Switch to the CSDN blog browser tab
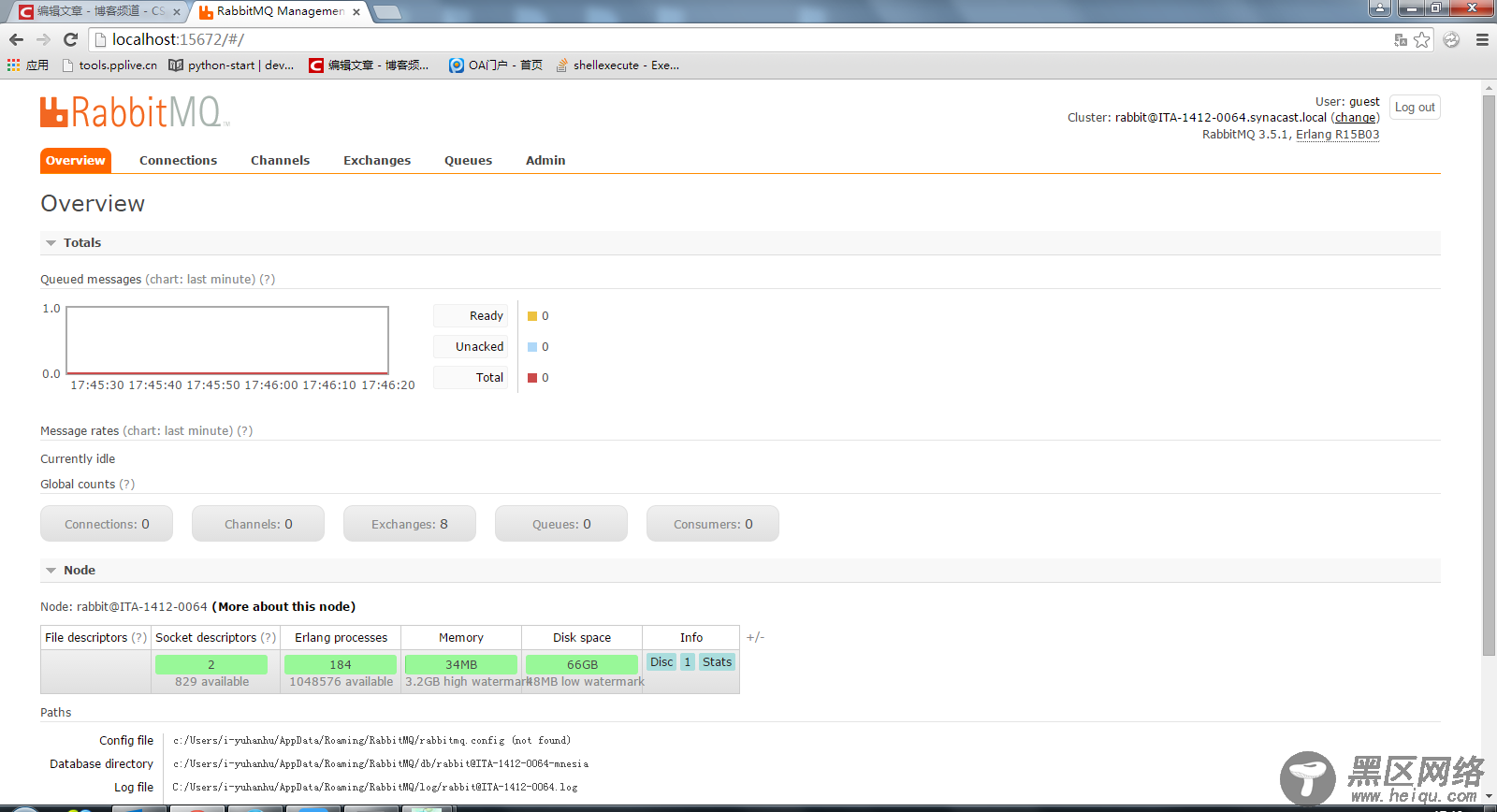This screenshot has height=812, width=1497. point(98,11)
